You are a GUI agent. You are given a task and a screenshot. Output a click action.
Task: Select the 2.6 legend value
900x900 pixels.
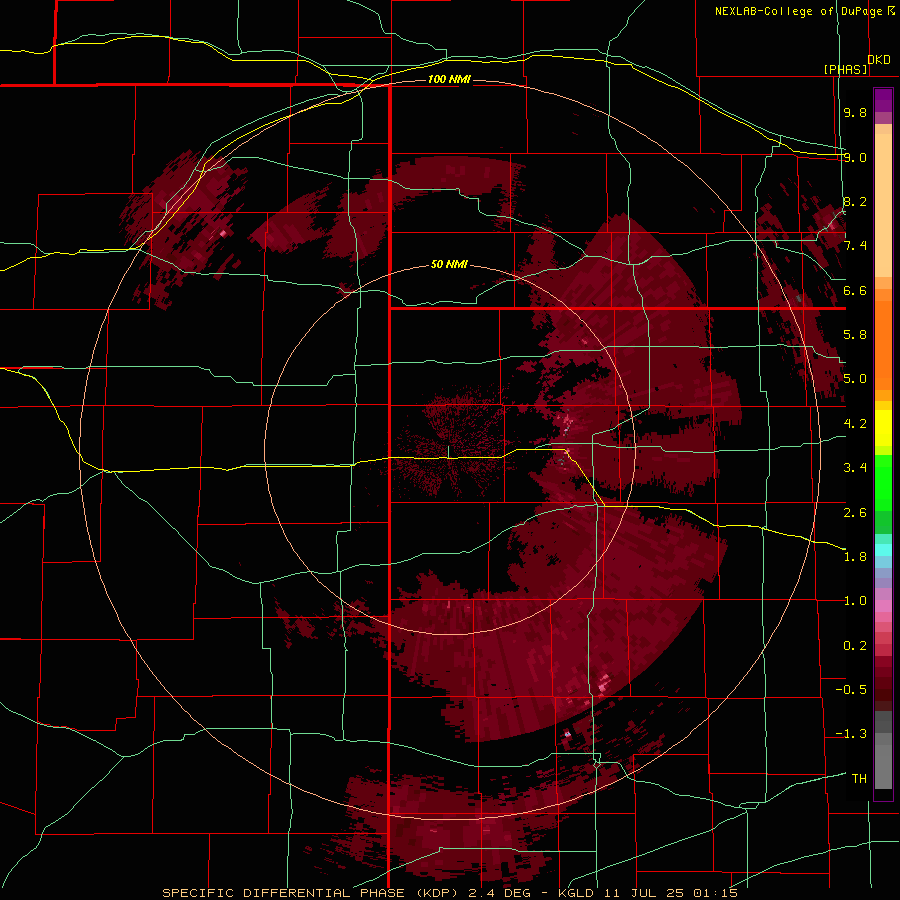tap(855, 513)
